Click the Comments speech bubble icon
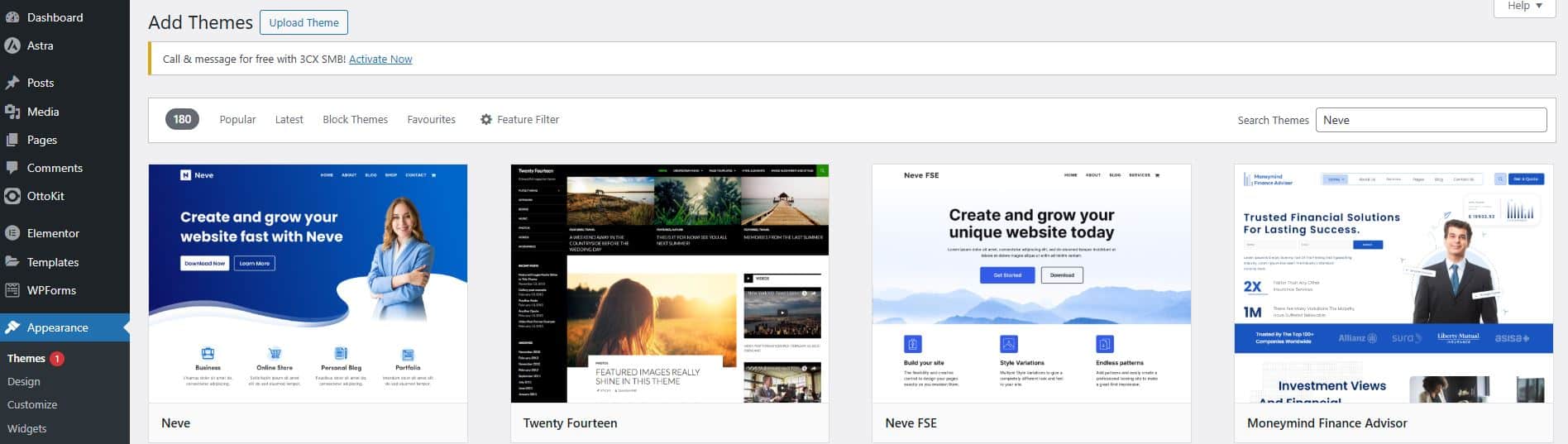 [12, 168]
